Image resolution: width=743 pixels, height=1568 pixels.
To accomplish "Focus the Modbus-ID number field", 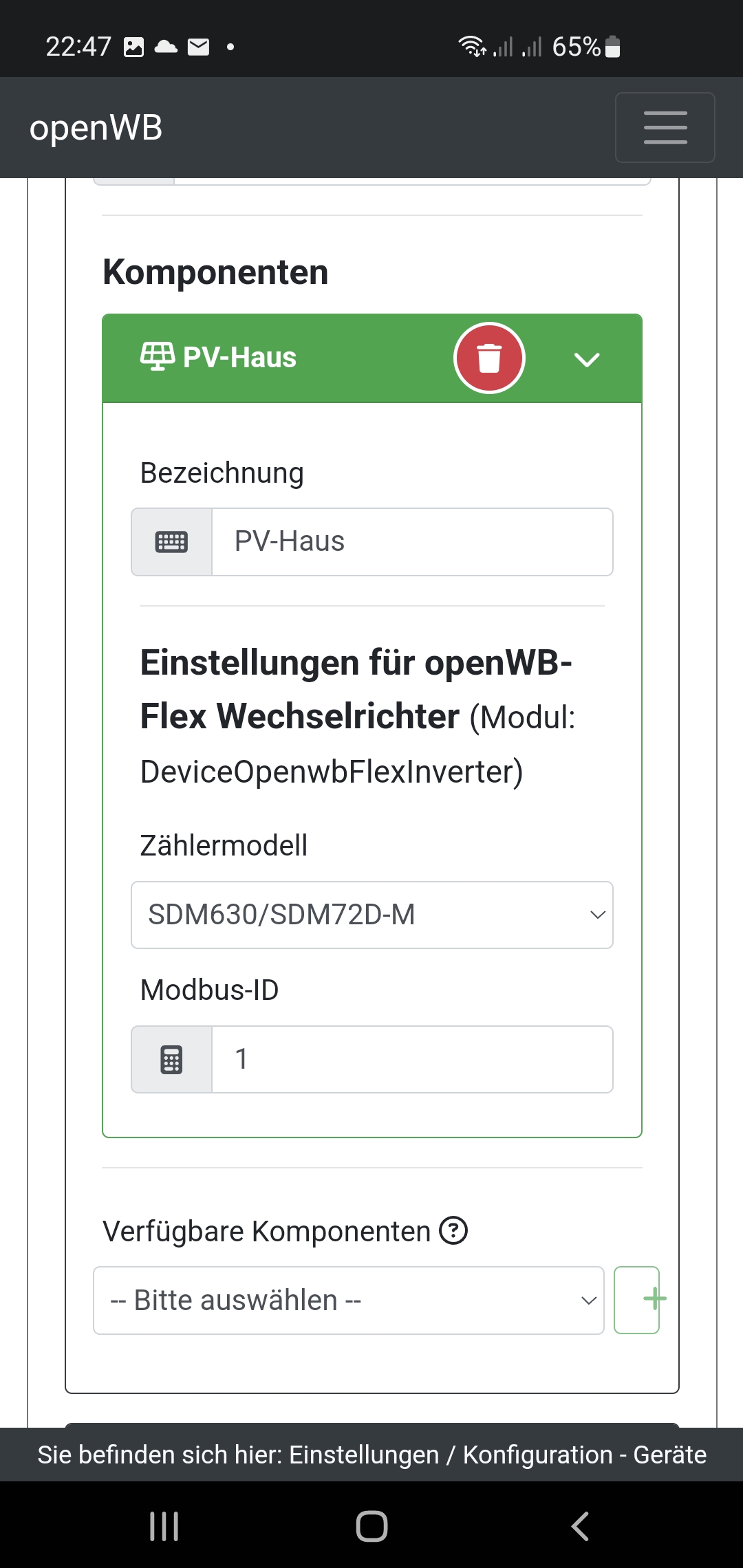I will click(412, 1060).
